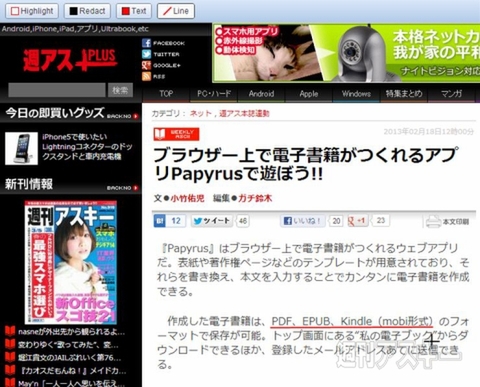Click book icon next to カオスだもんね article
The height and width of the screenshot is (387, 480).
click(x=10, y=370)
